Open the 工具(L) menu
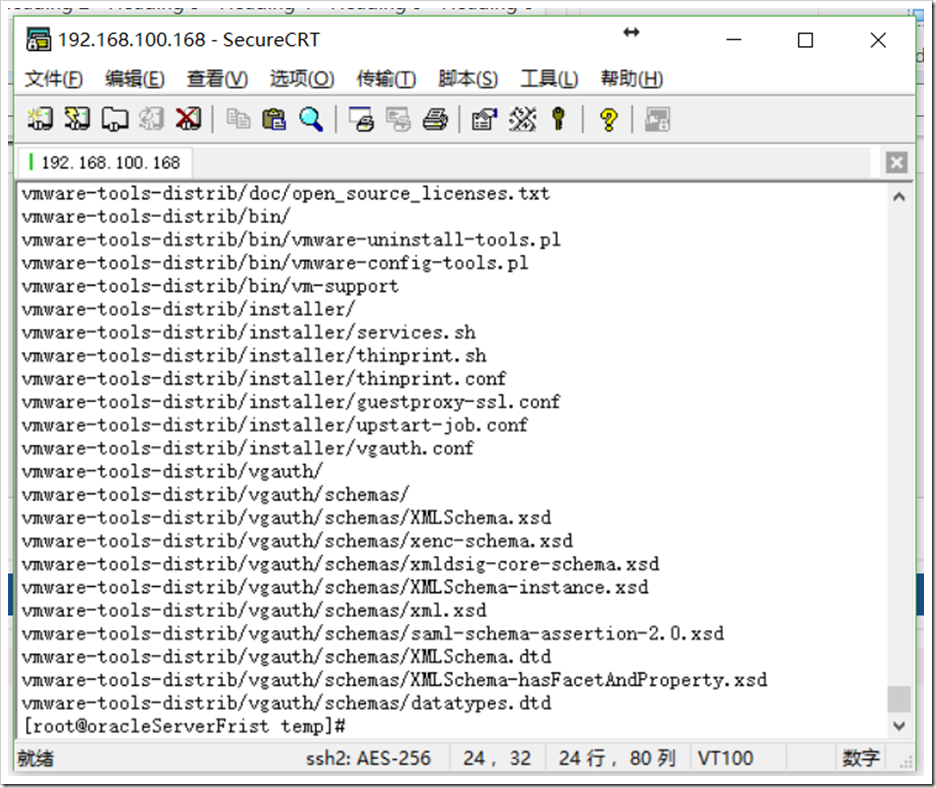 pyautogui.click(x=549, y=79)
